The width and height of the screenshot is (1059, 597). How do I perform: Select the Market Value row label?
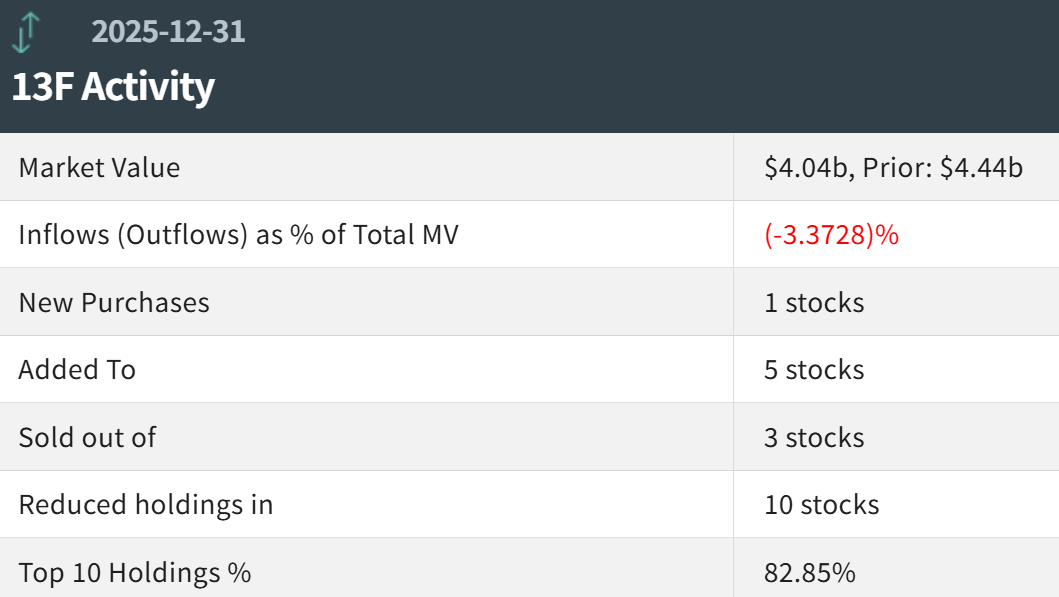coord(99,167)
